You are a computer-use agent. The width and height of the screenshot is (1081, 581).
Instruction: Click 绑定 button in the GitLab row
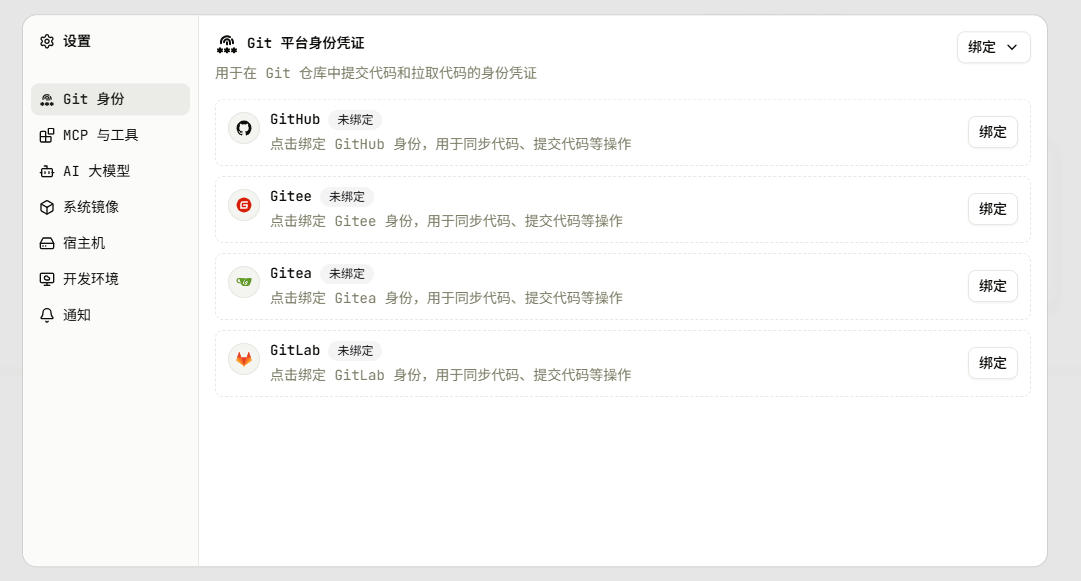993,363
